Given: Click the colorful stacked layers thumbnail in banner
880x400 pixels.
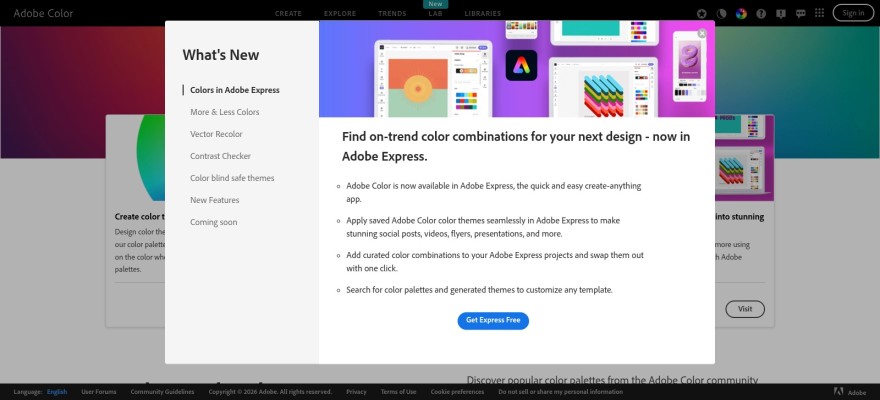Looking at the screenshot, I should tap(603, 95).
